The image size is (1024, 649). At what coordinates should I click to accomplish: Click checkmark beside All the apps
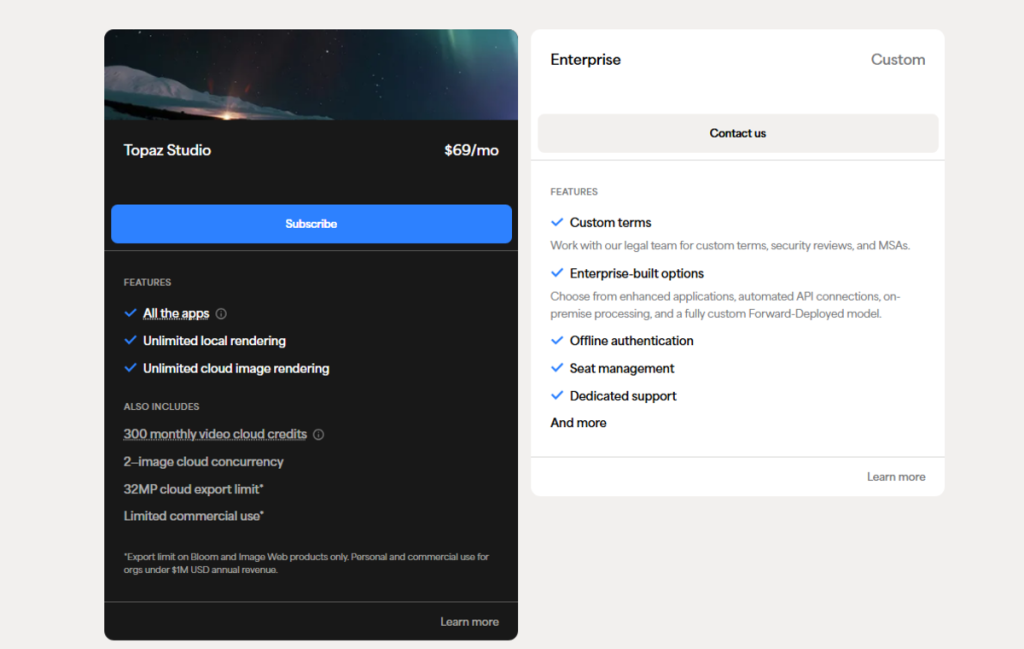[x=130, y=313]
